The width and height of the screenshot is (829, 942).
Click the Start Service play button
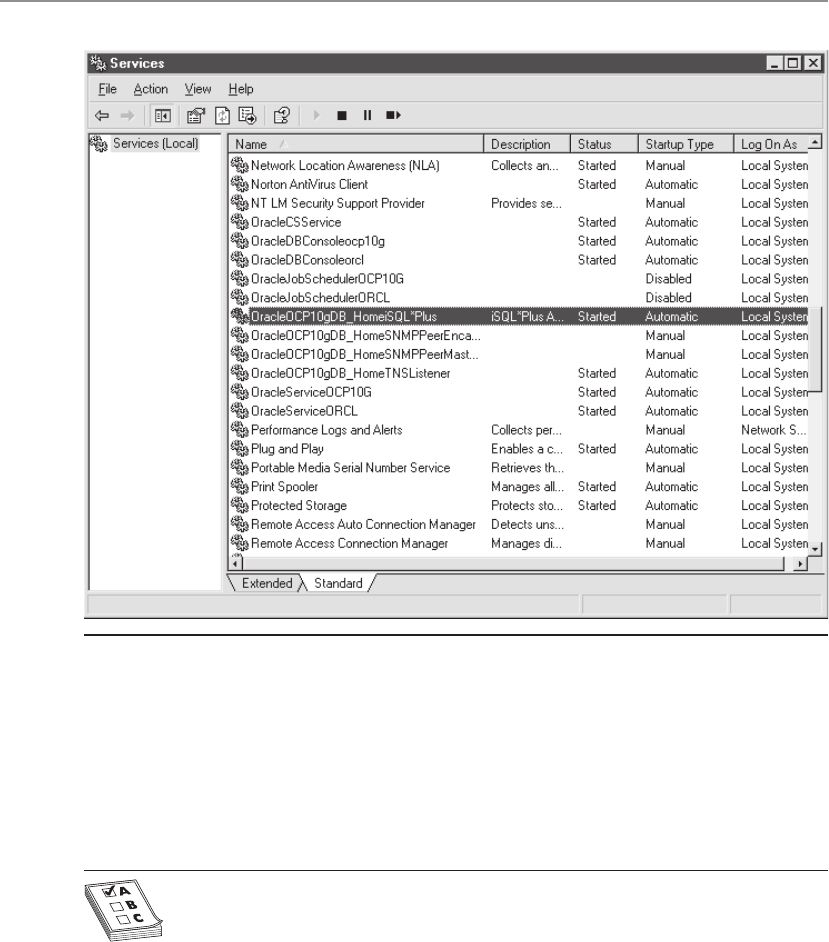(x=317, y=115)
